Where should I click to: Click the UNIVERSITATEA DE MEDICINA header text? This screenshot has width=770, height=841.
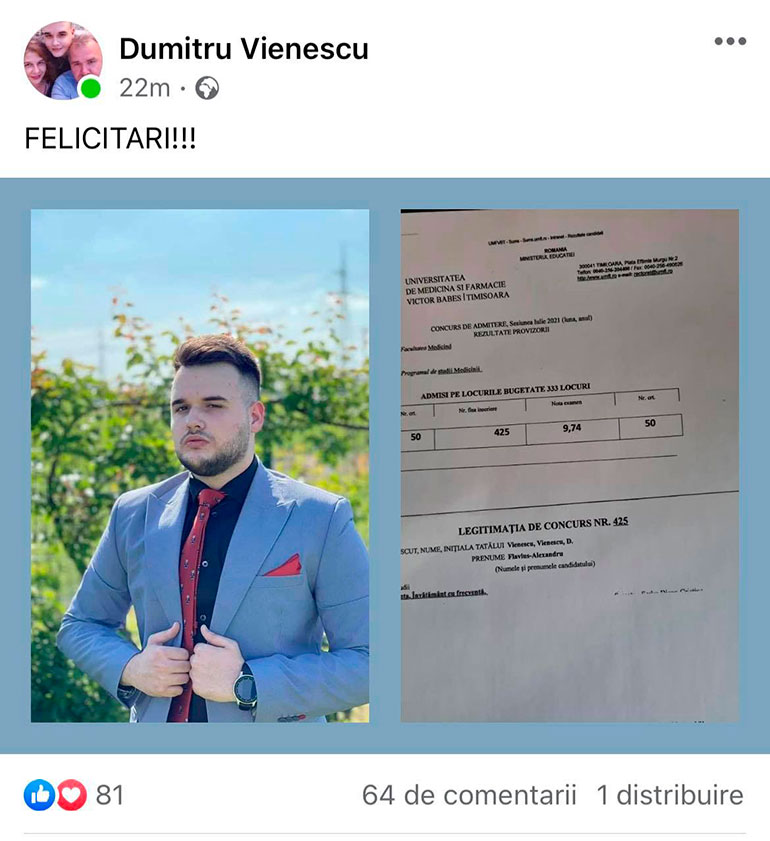pos(457,290)
